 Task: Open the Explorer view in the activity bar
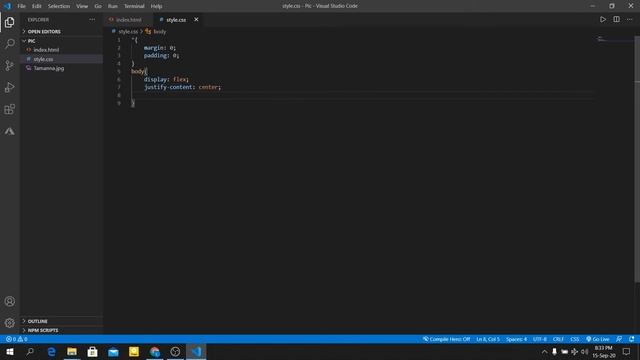tap(10, 22)
